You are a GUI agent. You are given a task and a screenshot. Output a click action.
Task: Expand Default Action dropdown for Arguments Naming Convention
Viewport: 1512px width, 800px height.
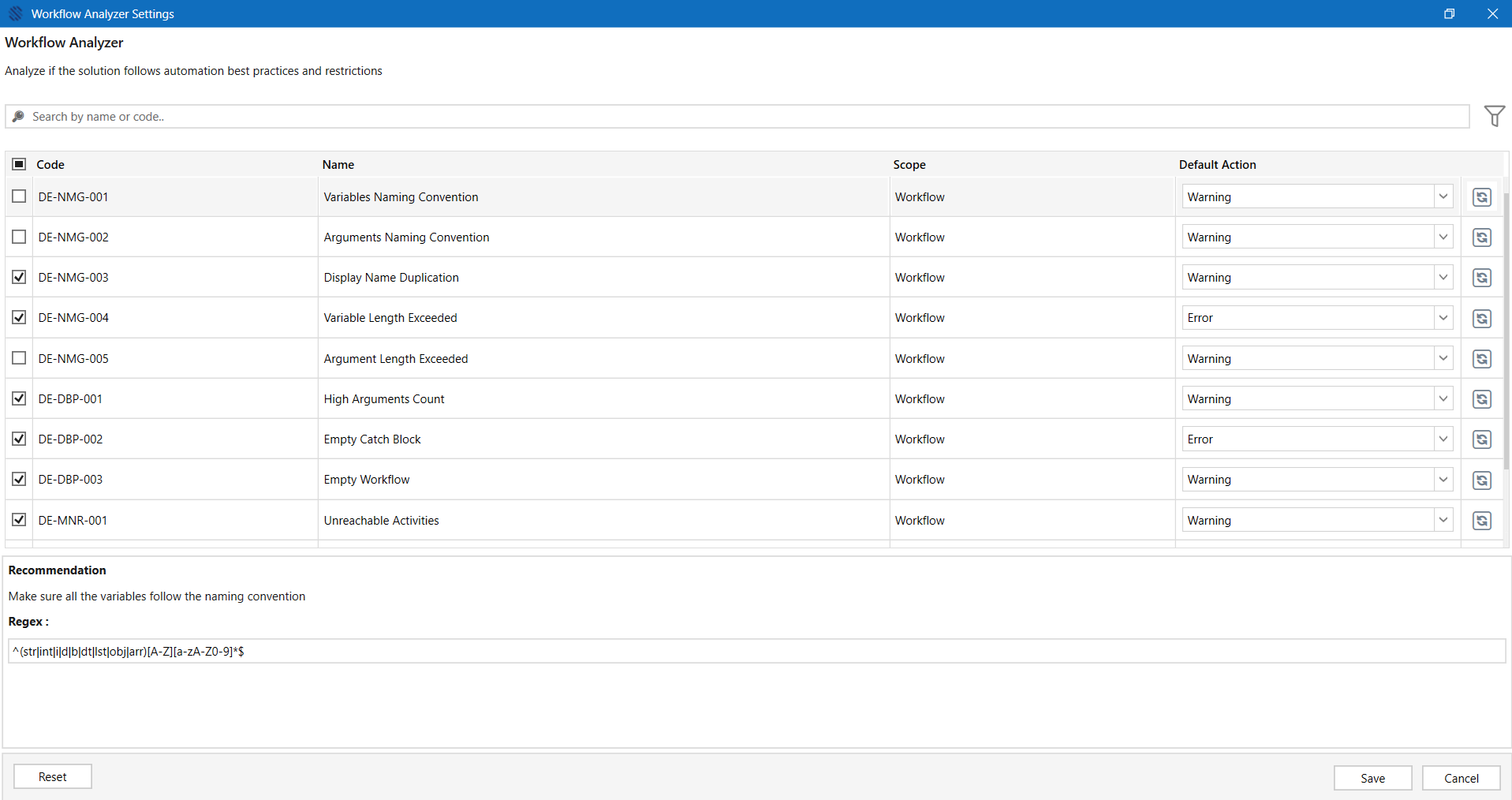point(1317,237)
